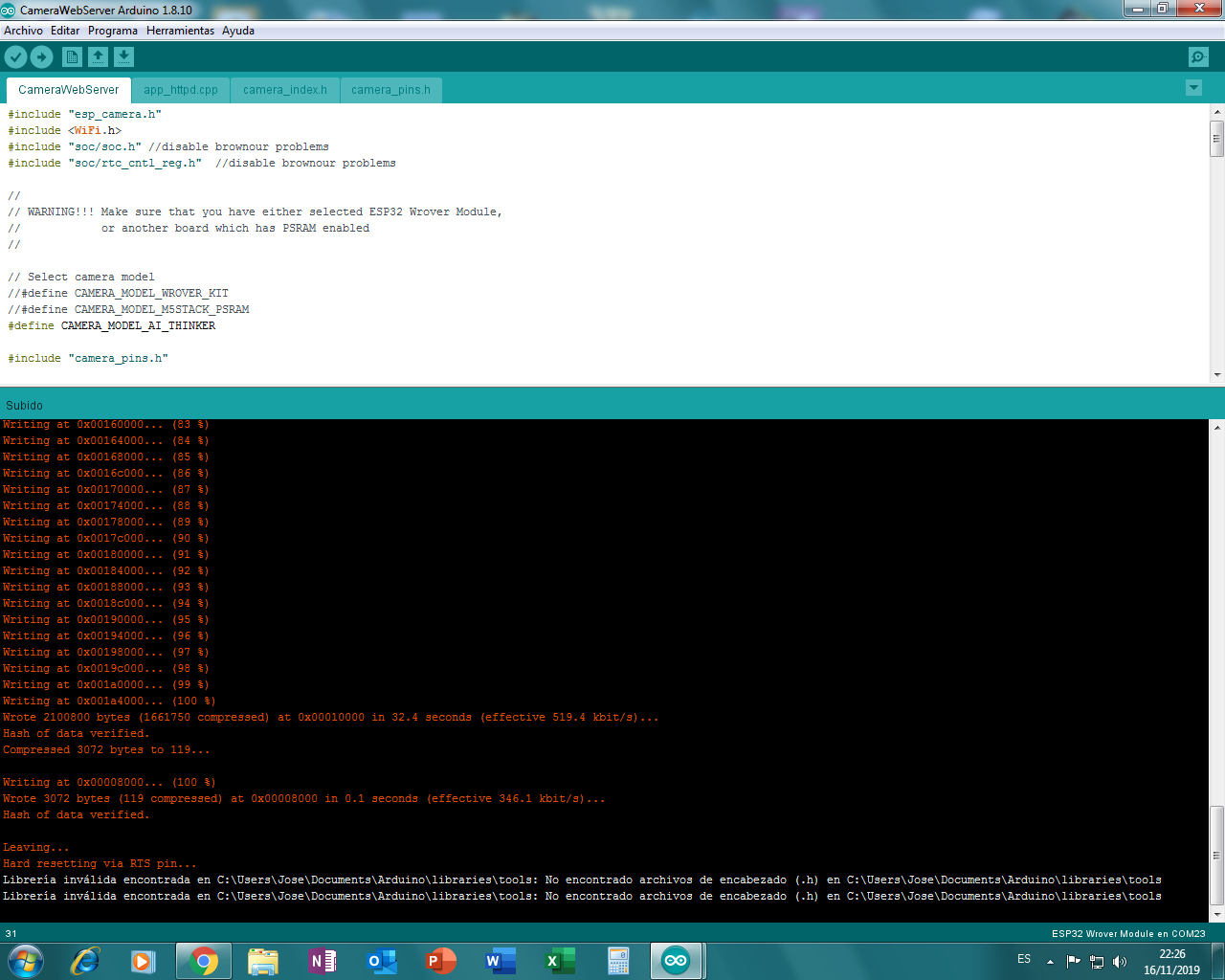
Task: Save the sketch with the Save icon
Action: click(x=123, y=57)
